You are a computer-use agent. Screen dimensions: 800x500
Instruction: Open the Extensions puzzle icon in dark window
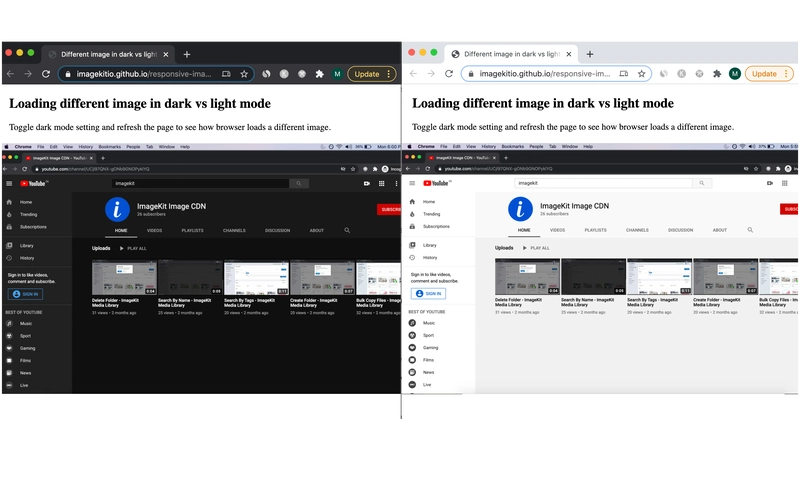click(319, 74)
